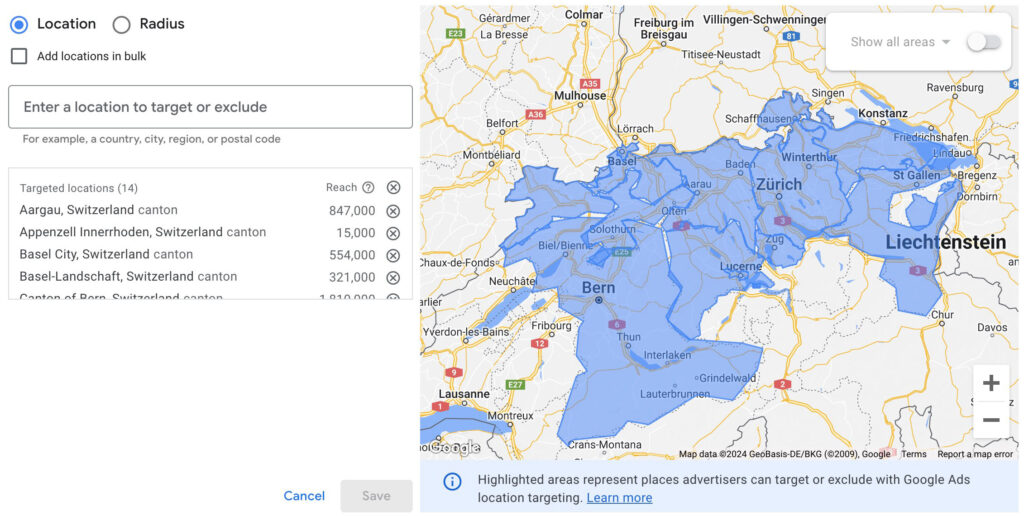
Task: Click the route 81 shield on map
Action: click(792, 37)
